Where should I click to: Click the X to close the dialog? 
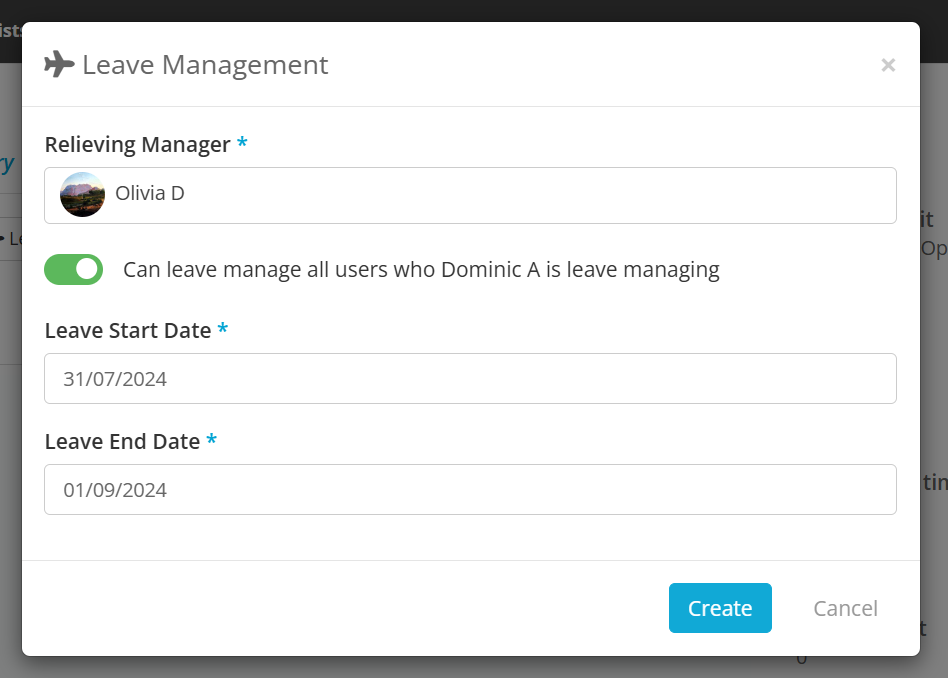(888, 65)
